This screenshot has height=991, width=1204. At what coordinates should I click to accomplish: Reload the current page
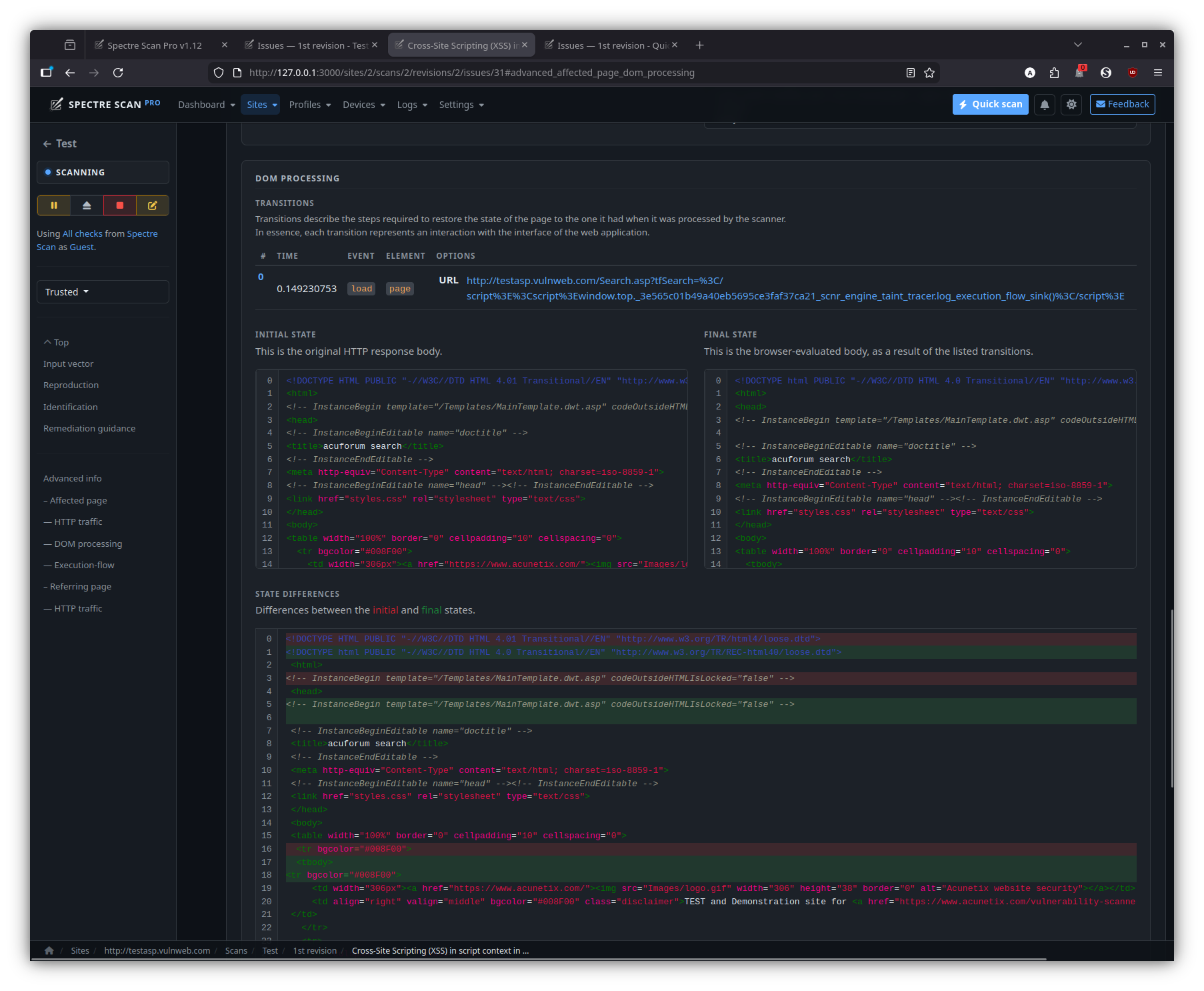[x=118, y=73]
